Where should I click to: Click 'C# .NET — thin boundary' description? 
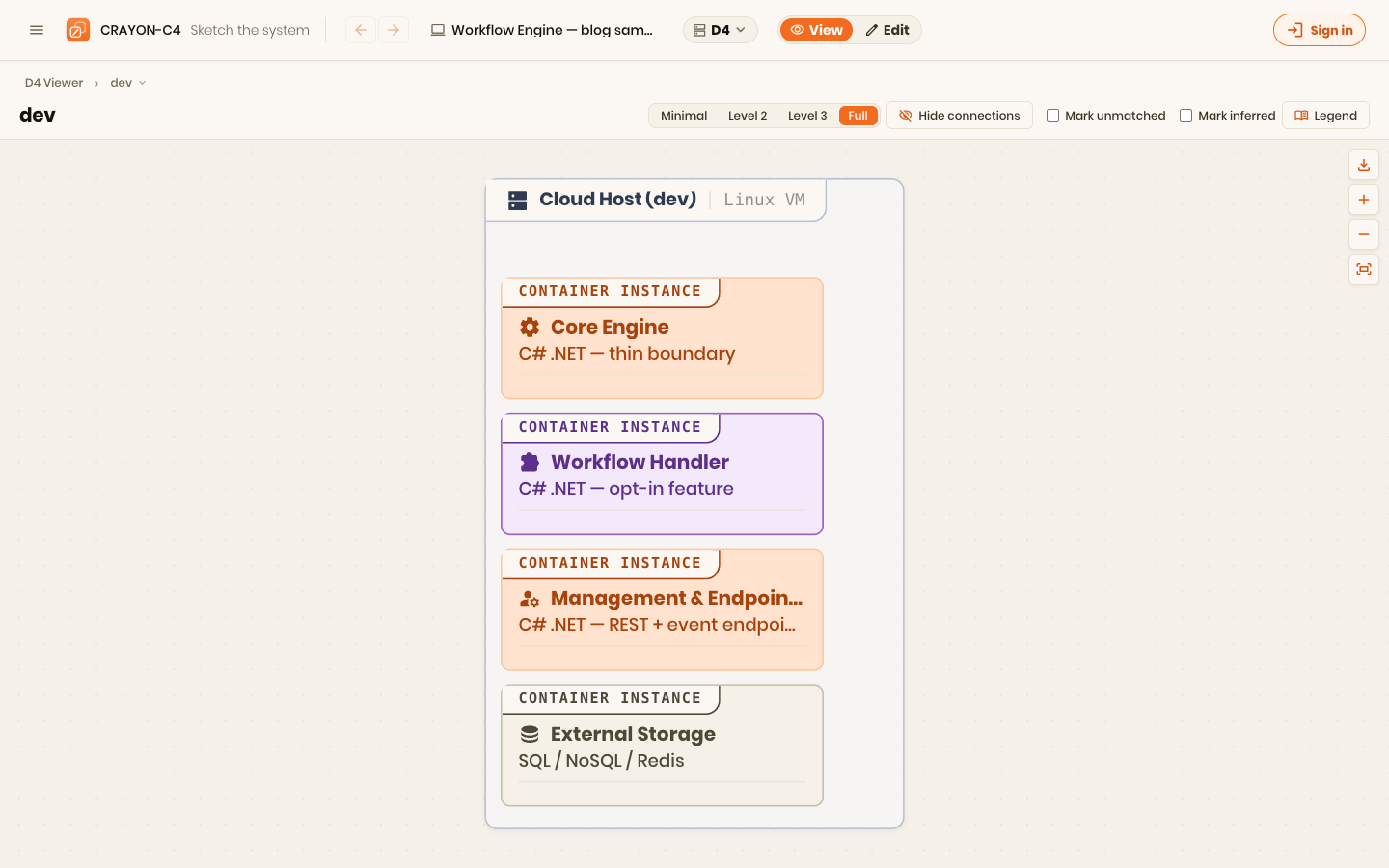coord(627,354)
